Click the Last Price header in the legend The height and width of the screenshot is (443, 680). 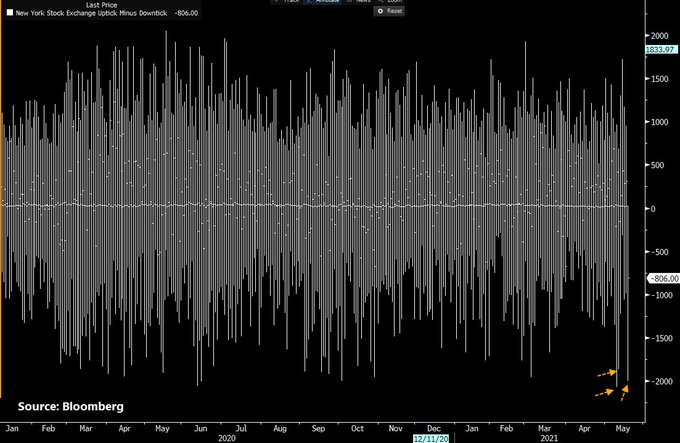click(101, 5)
